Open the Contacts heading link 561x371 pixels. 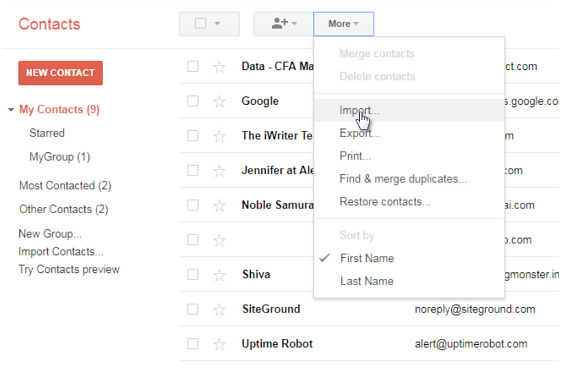[x=49, y=24]
